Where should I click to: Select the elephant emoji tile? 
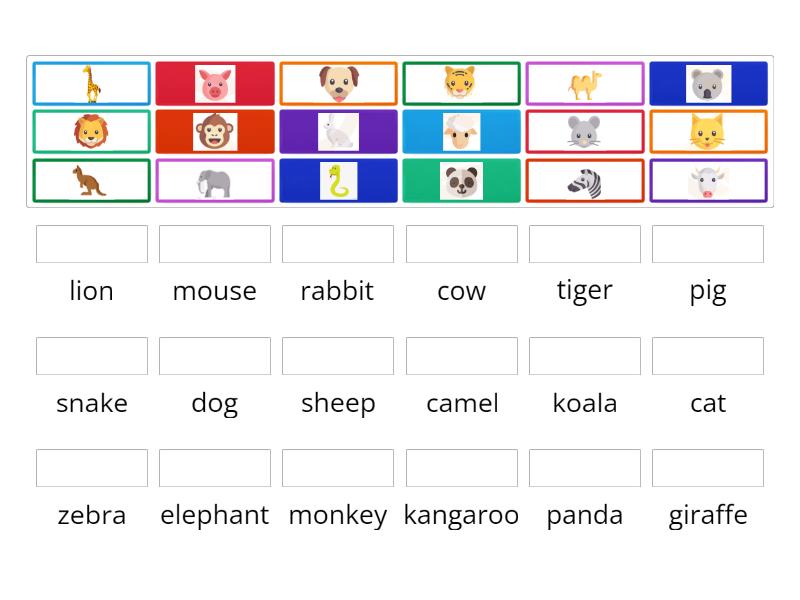214,181
